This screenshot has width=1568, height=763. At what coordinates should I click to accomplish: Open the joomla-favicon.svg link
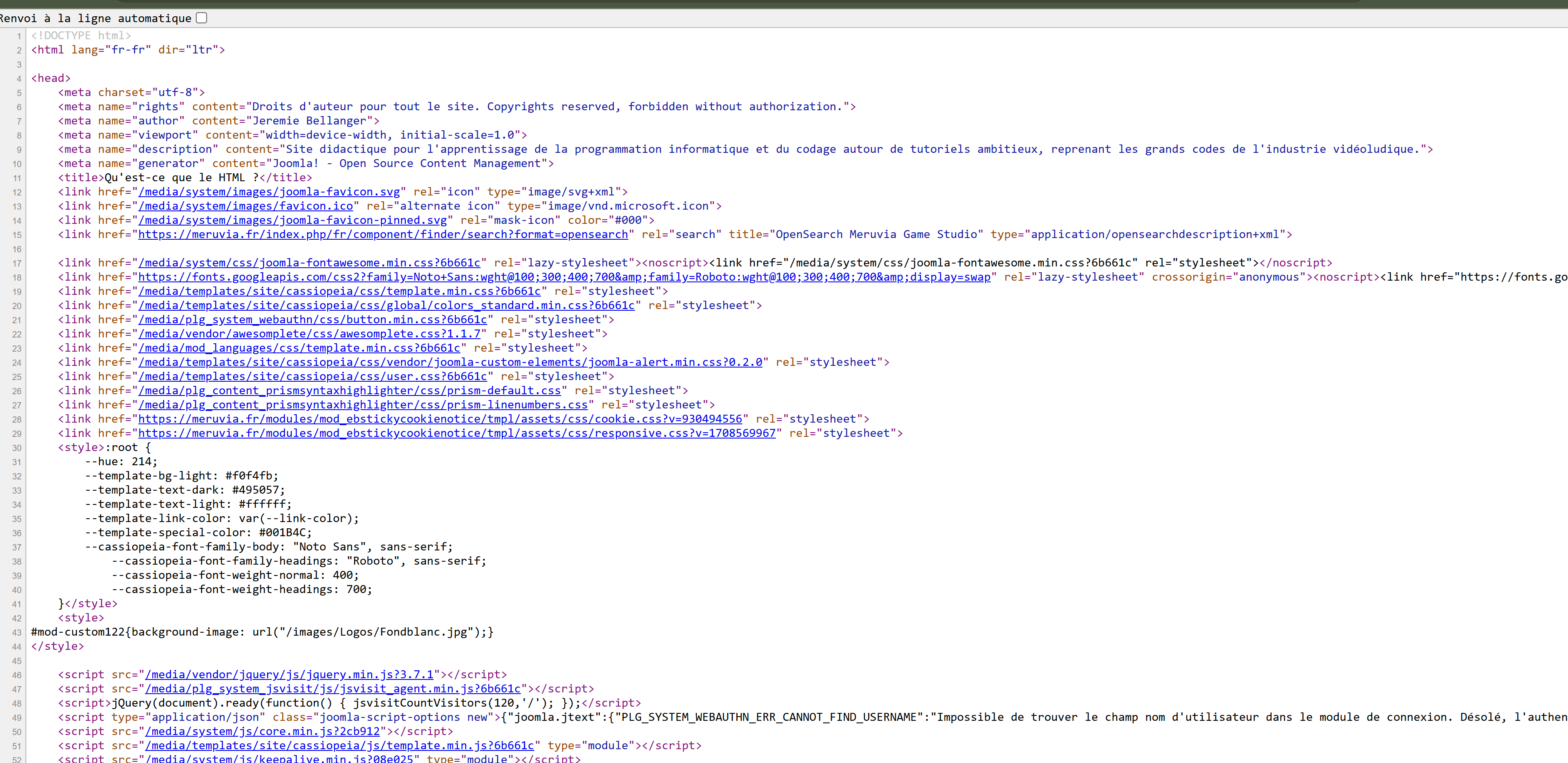point(269,192)
